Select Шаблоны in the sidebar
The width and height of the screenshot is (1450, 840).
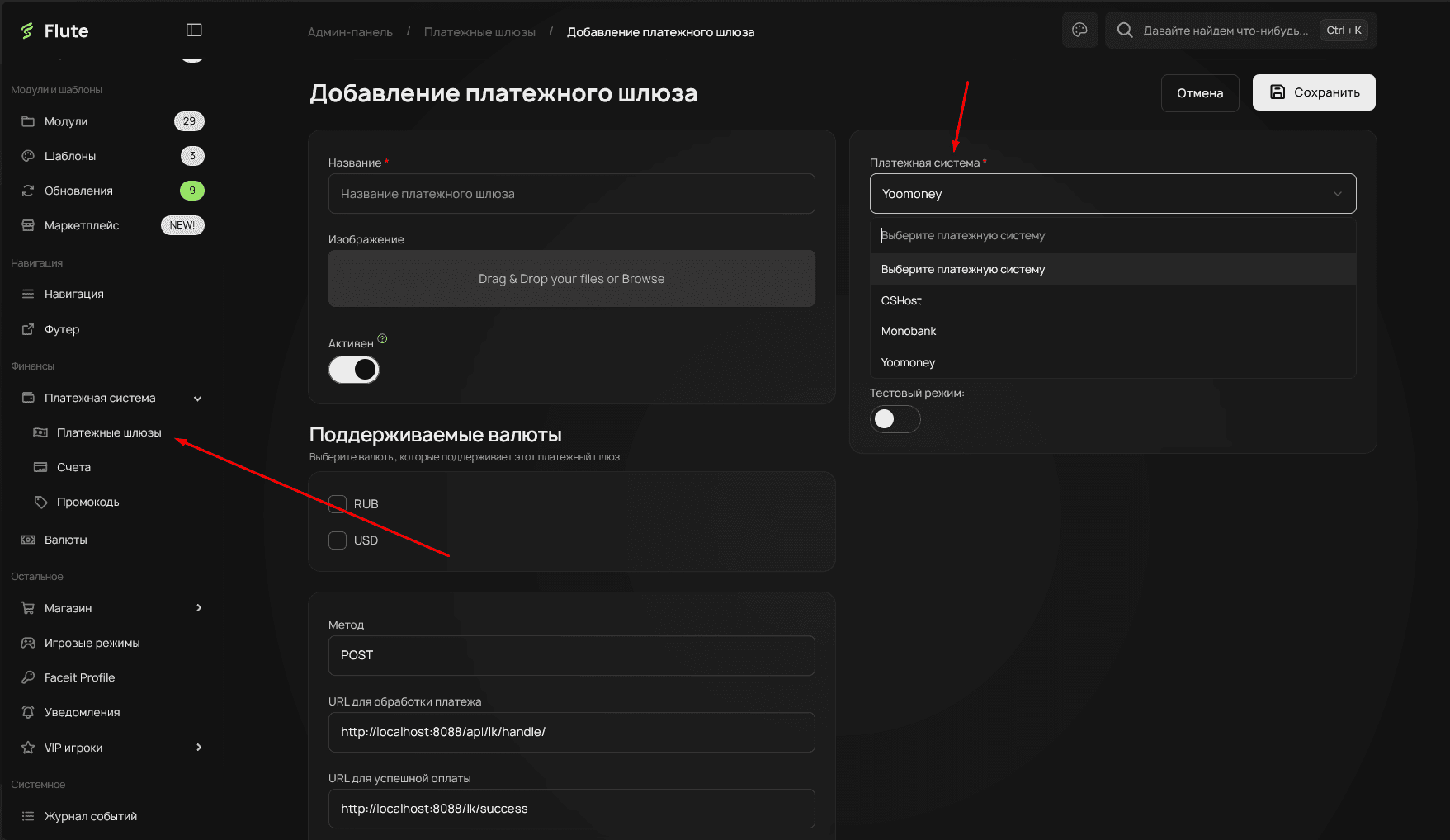click(68, 155)
